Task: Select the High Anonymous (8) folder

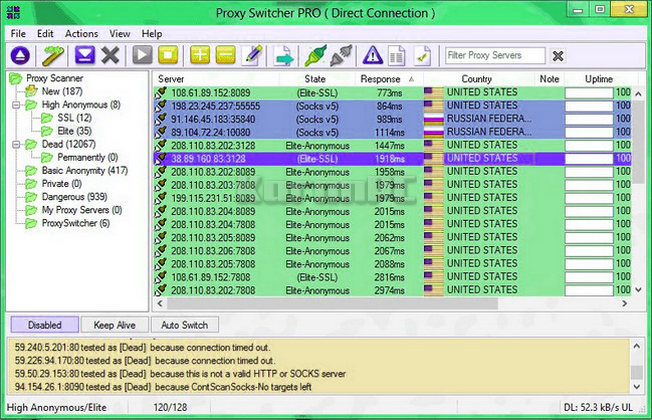Action: (81, 105)
